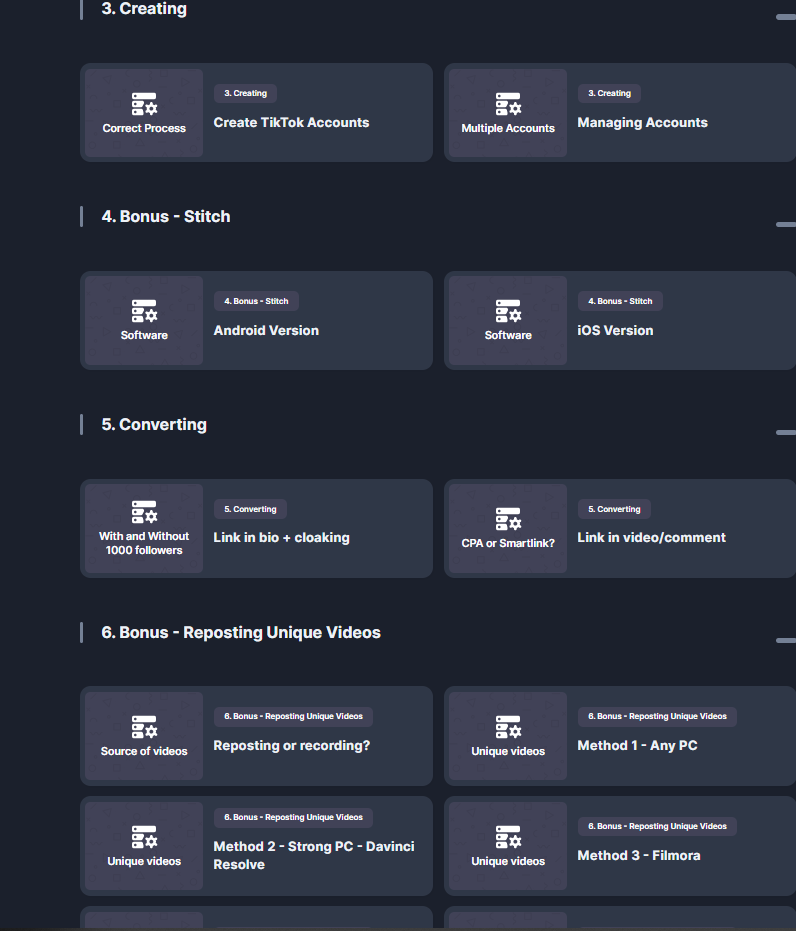
Task: Click the Source of videos icon
Action: coord(144,727)
